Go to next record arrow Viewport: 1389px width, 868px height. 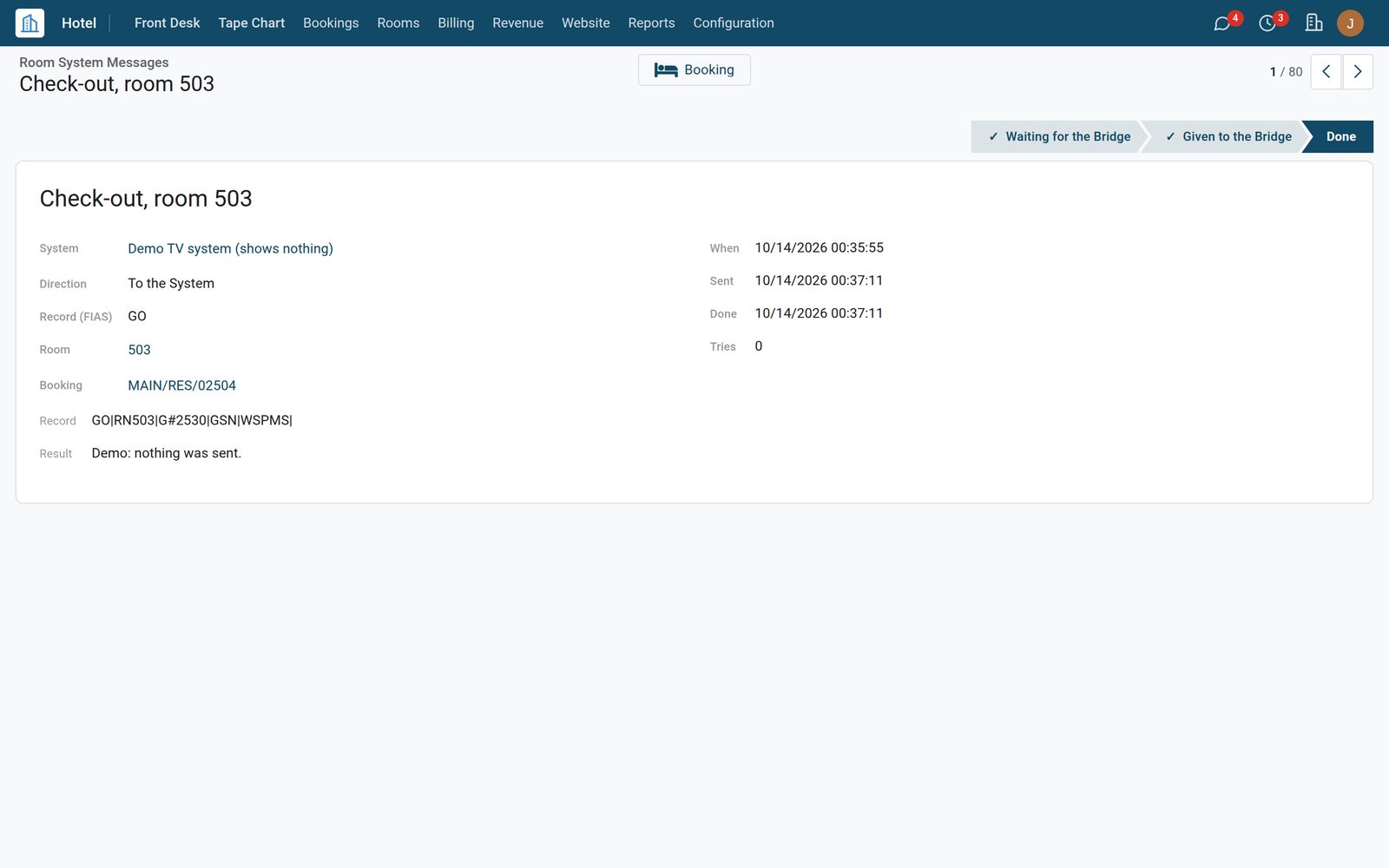click(x=1358, y=72)
